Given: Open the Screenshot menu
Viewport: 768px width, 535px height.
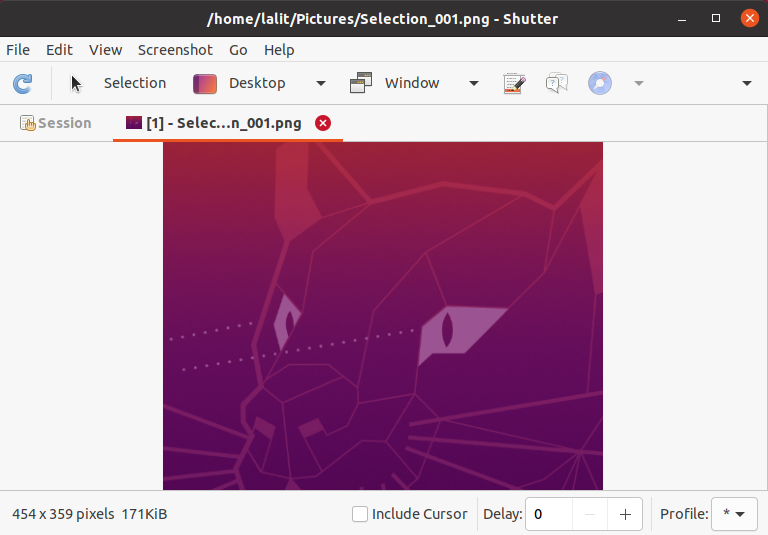Looking at the screenshot, I should (175, 50).
